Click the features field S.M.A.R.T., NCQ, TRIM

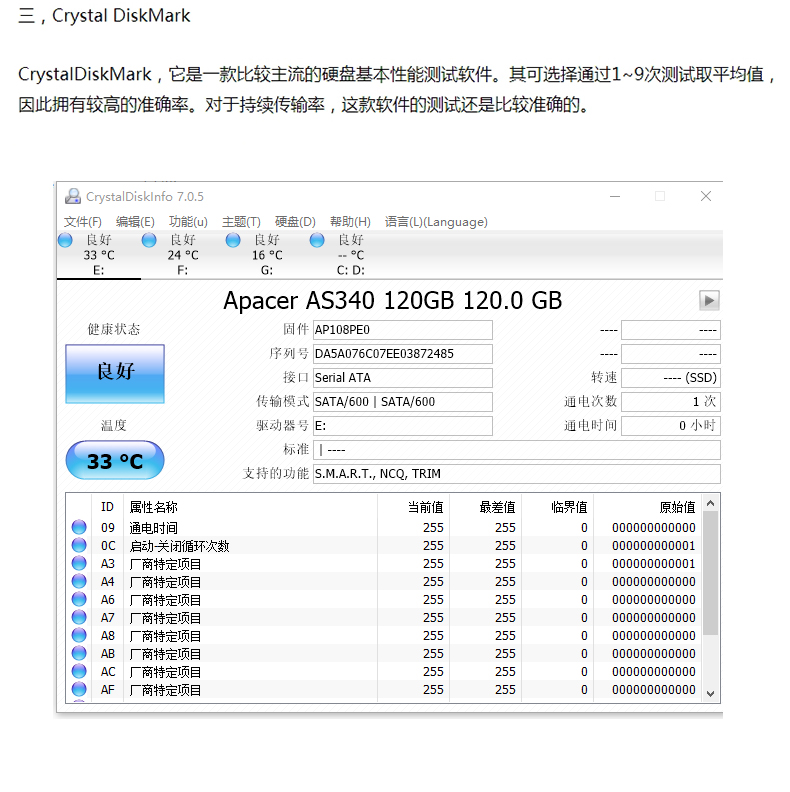(517, 474)
